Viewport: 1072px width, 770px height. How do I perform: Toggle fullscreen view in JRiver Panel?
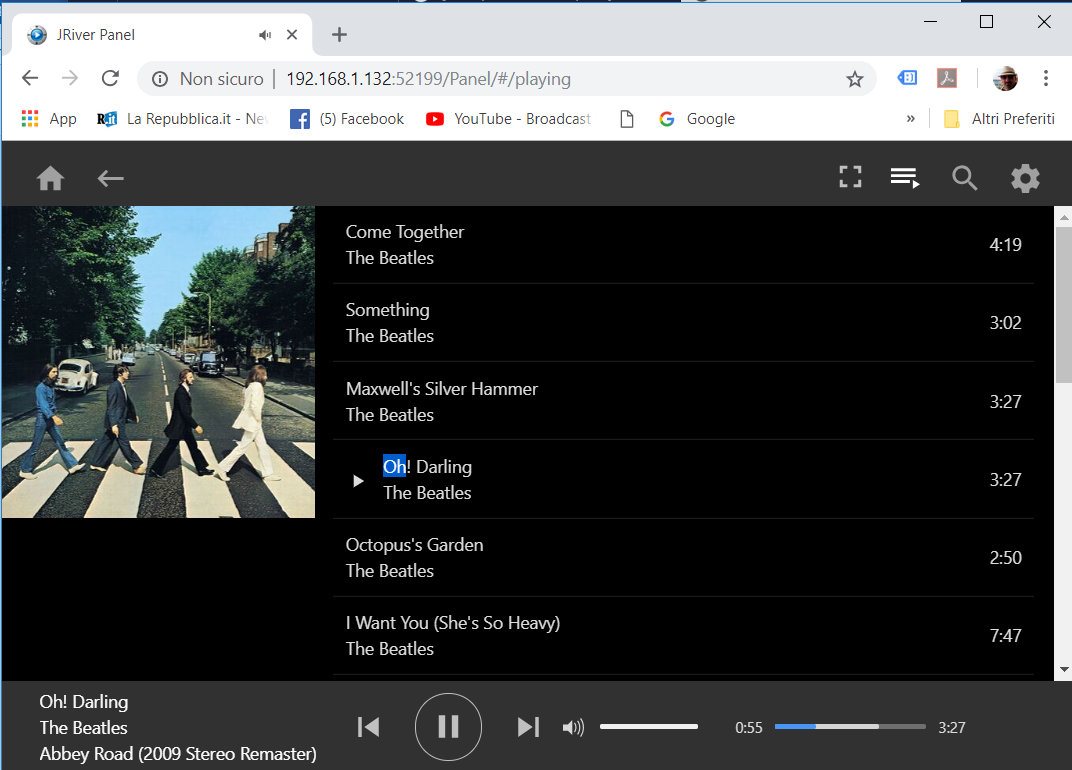[x=850, y=177]
